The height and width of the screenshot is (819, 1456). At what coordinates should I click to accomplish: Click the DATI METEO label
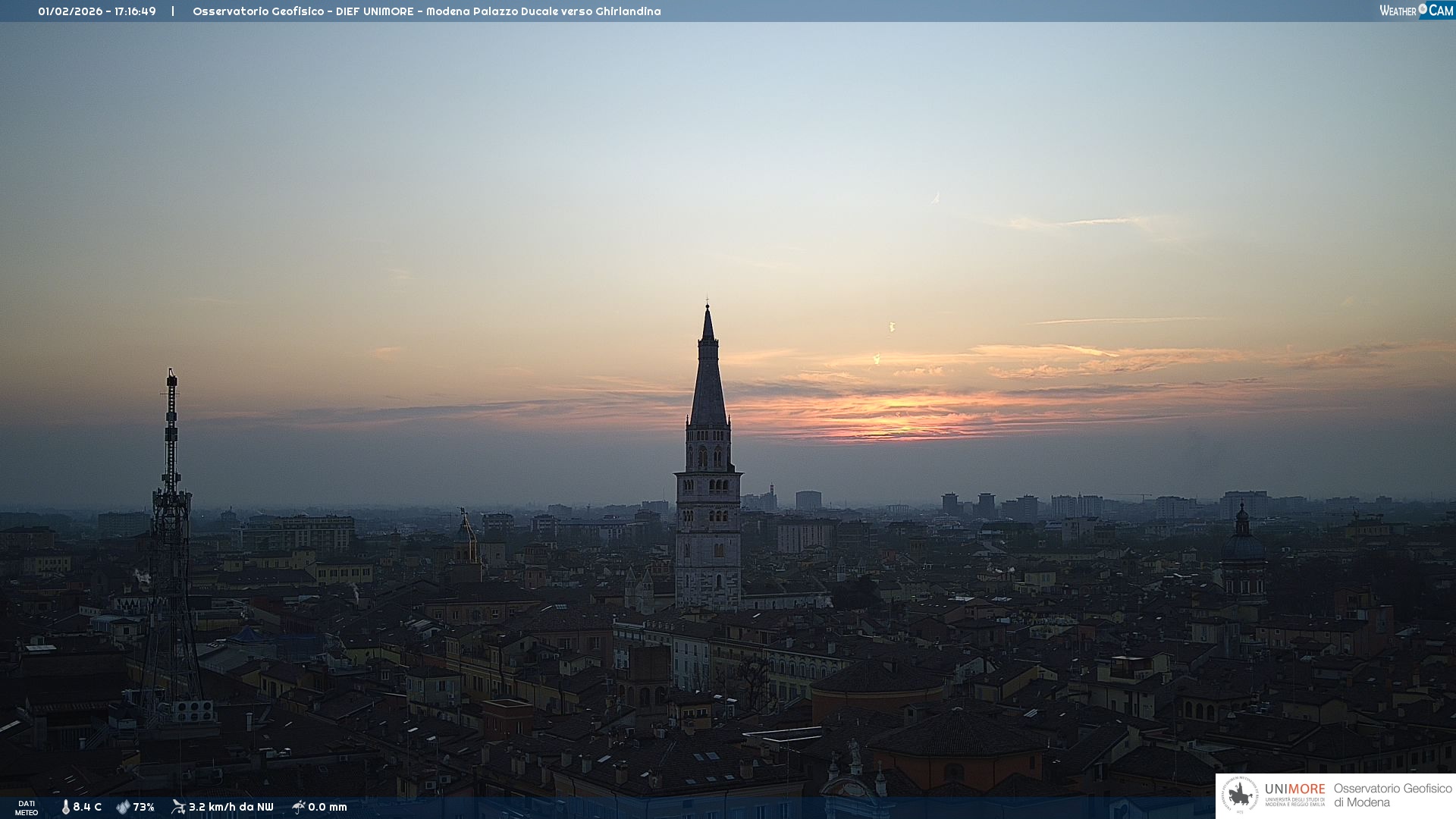(27, 808)
